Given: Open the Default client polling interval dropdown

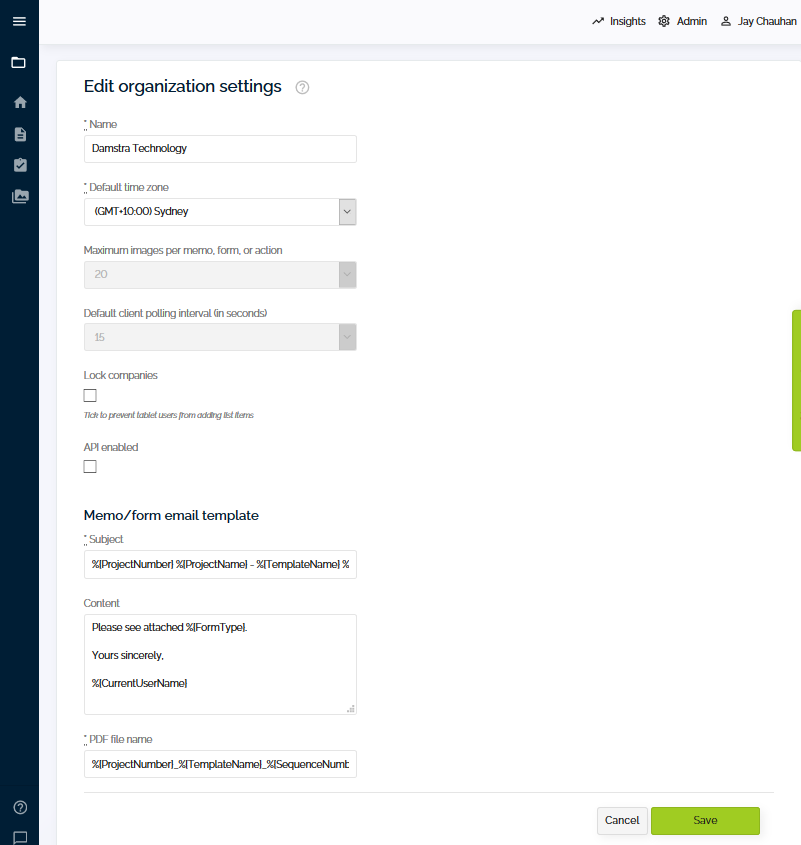Looking at the screenshot, I should [x=220, y=337].
